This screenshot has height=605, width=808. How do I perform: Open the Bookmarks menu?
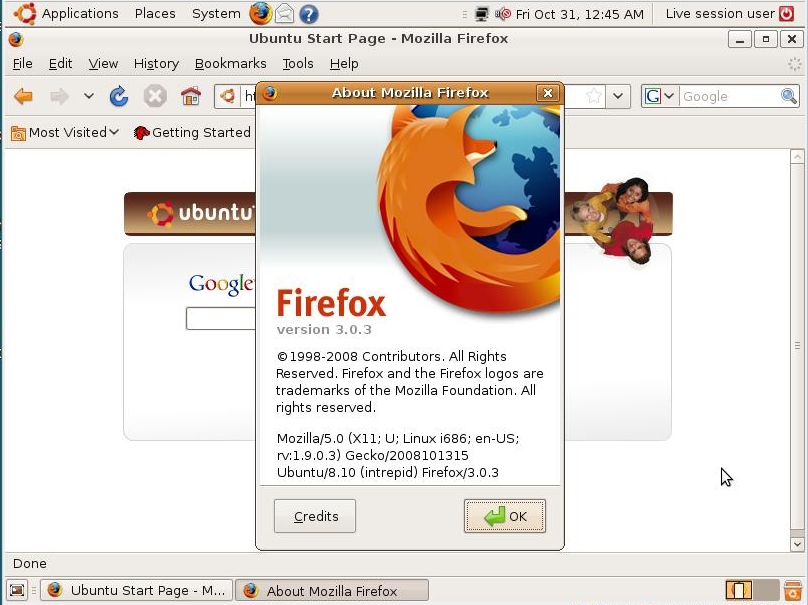tap(230, 63)
